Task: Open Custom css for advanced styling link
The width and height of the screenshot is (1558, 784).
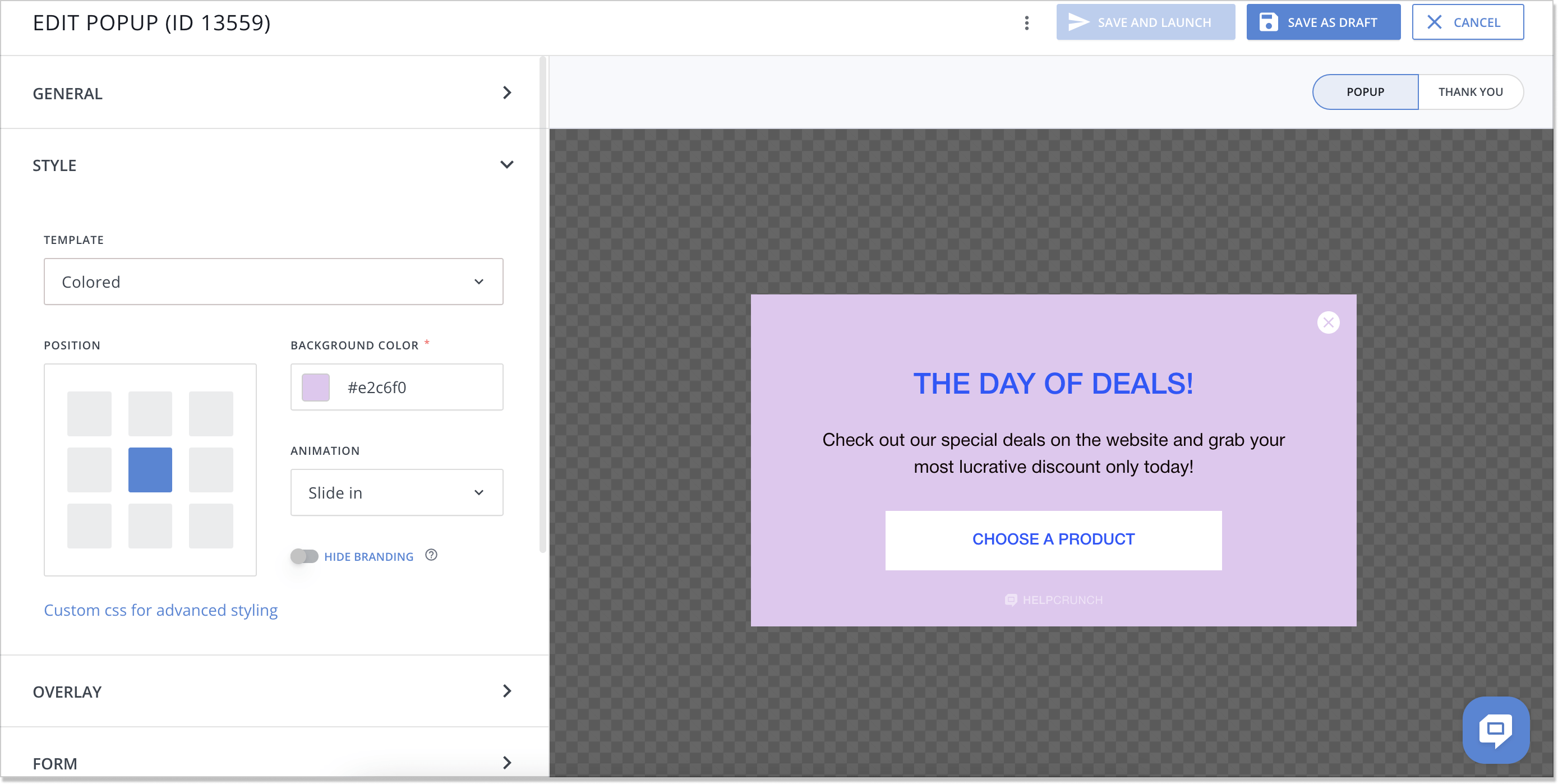Action: 160,610
